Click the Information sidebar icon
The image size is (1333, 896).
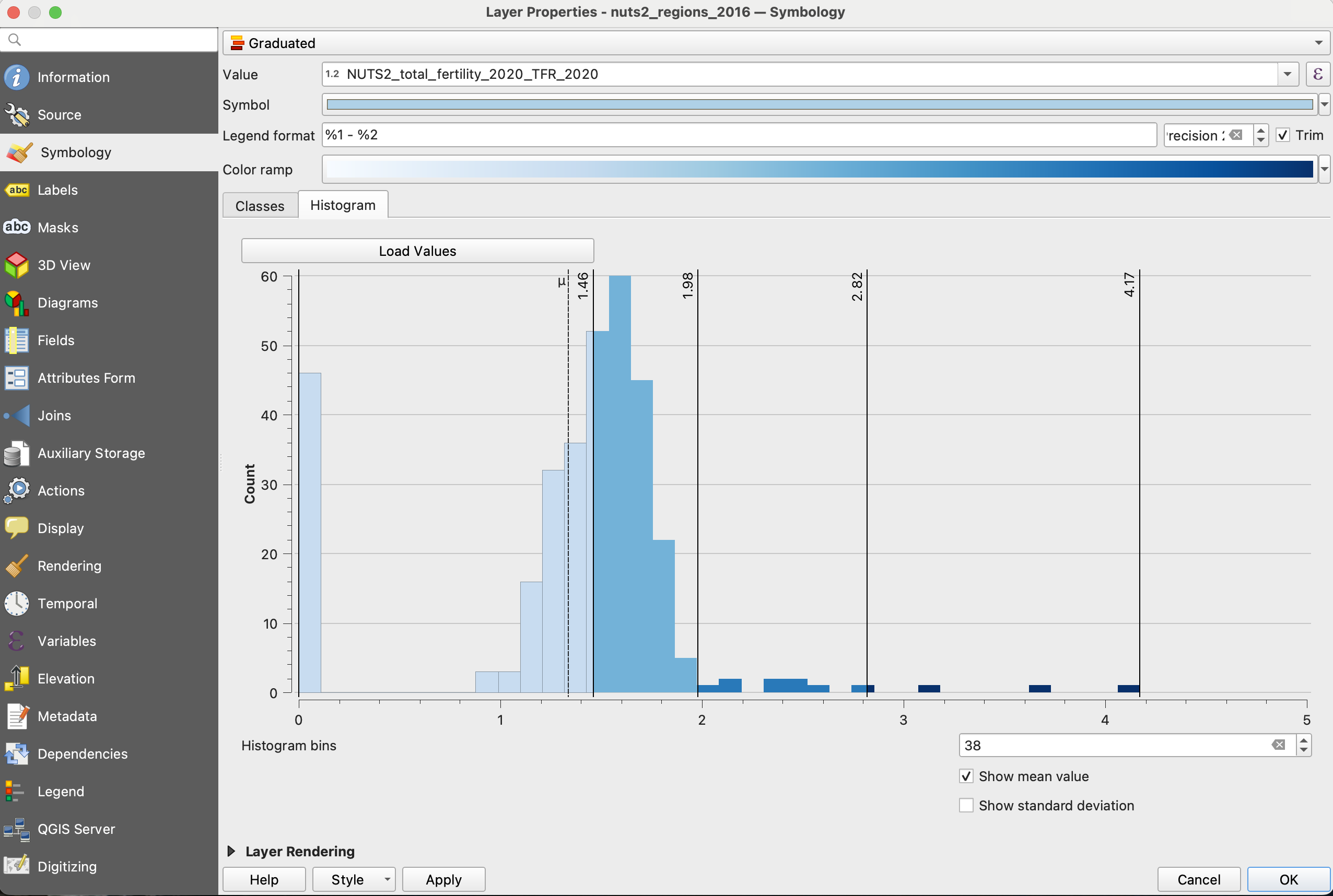(x=17, y=77)
